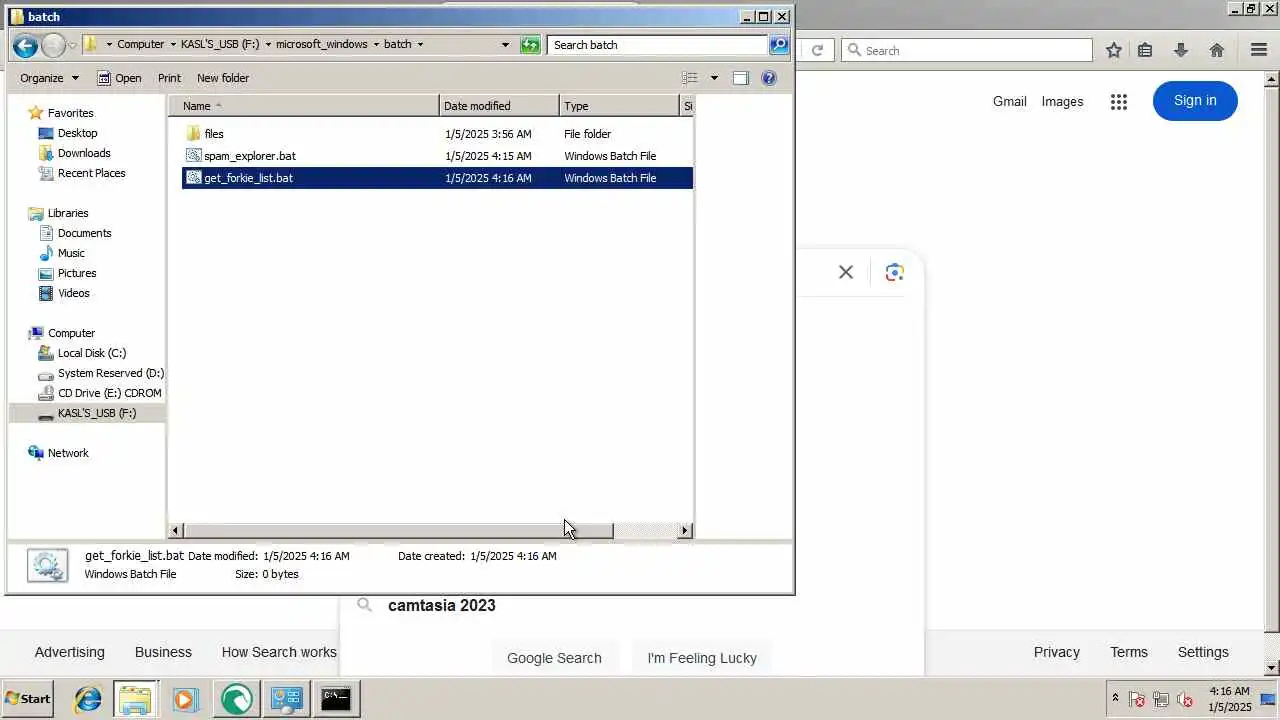This screenshot has height=720, width=1280.
Task: Create a New folder
Action: pos(223,78)
